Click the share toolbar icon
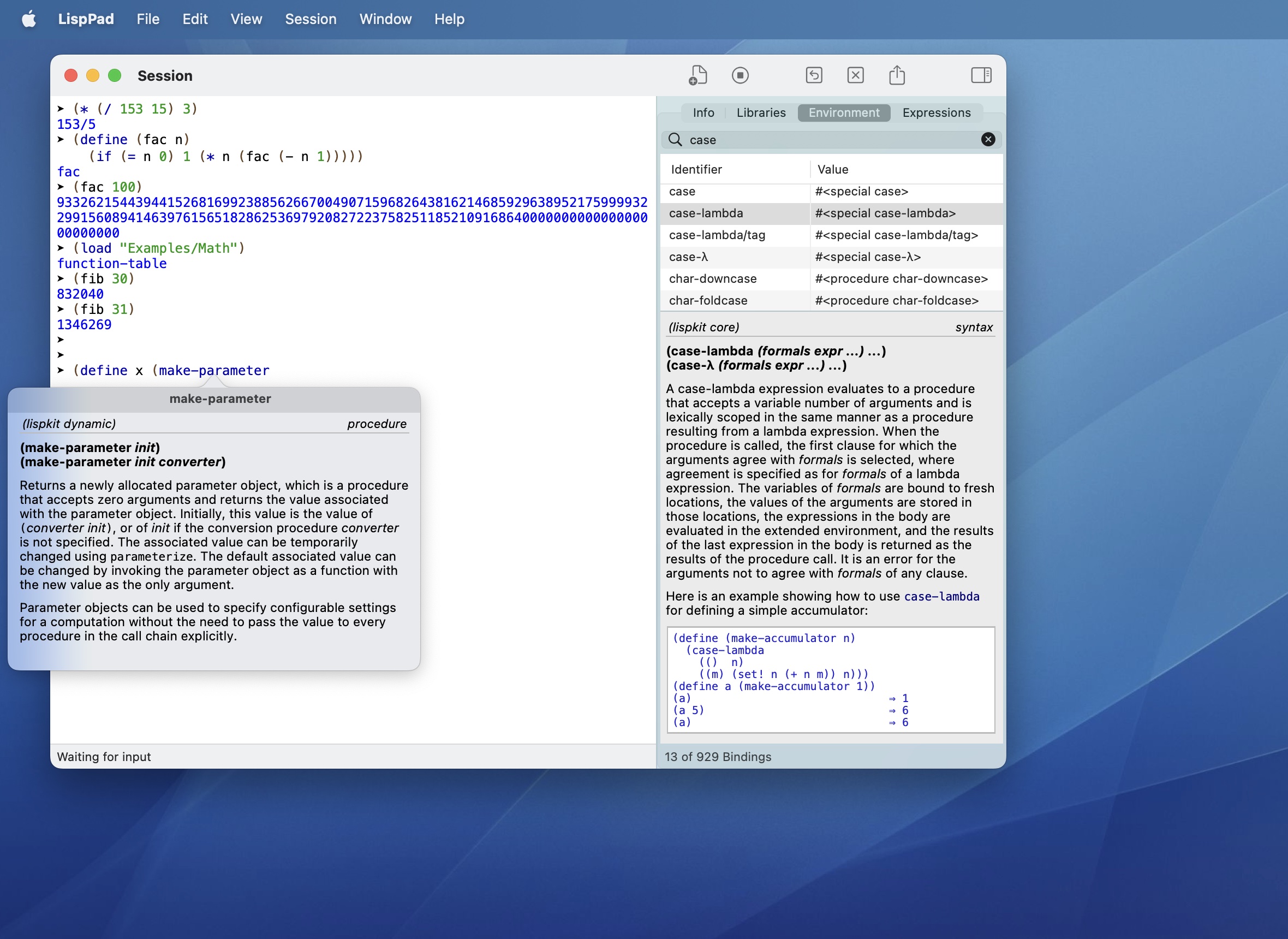The image size is (1288, 939). point(897,75)
